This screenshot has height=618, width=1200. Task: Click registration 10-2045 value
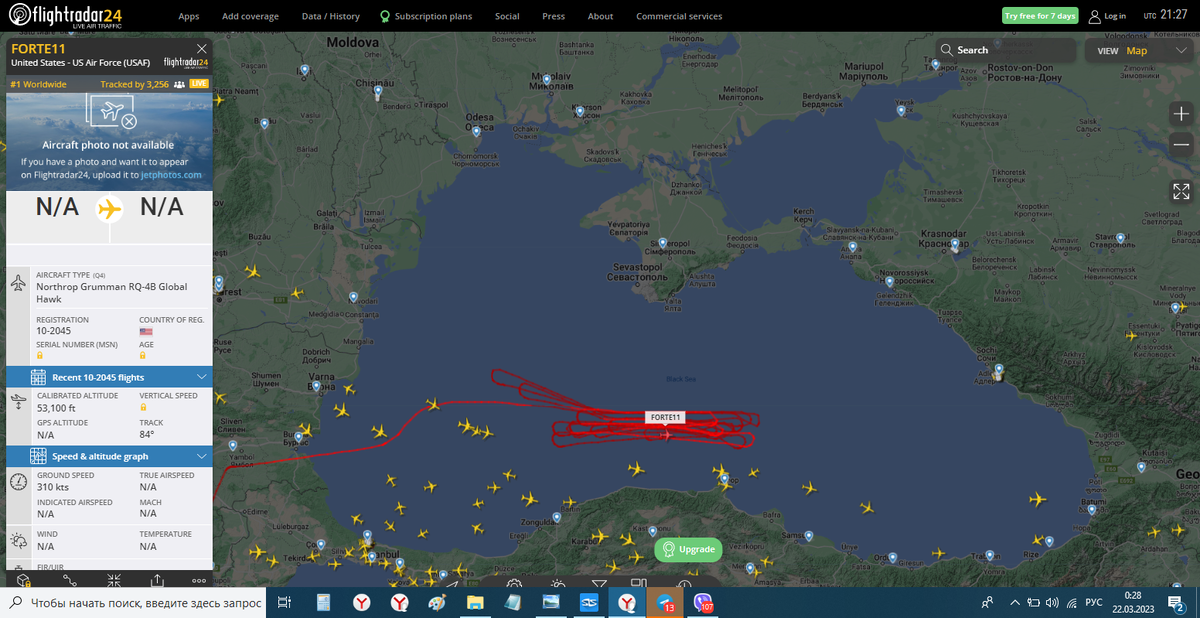[54, 330]
